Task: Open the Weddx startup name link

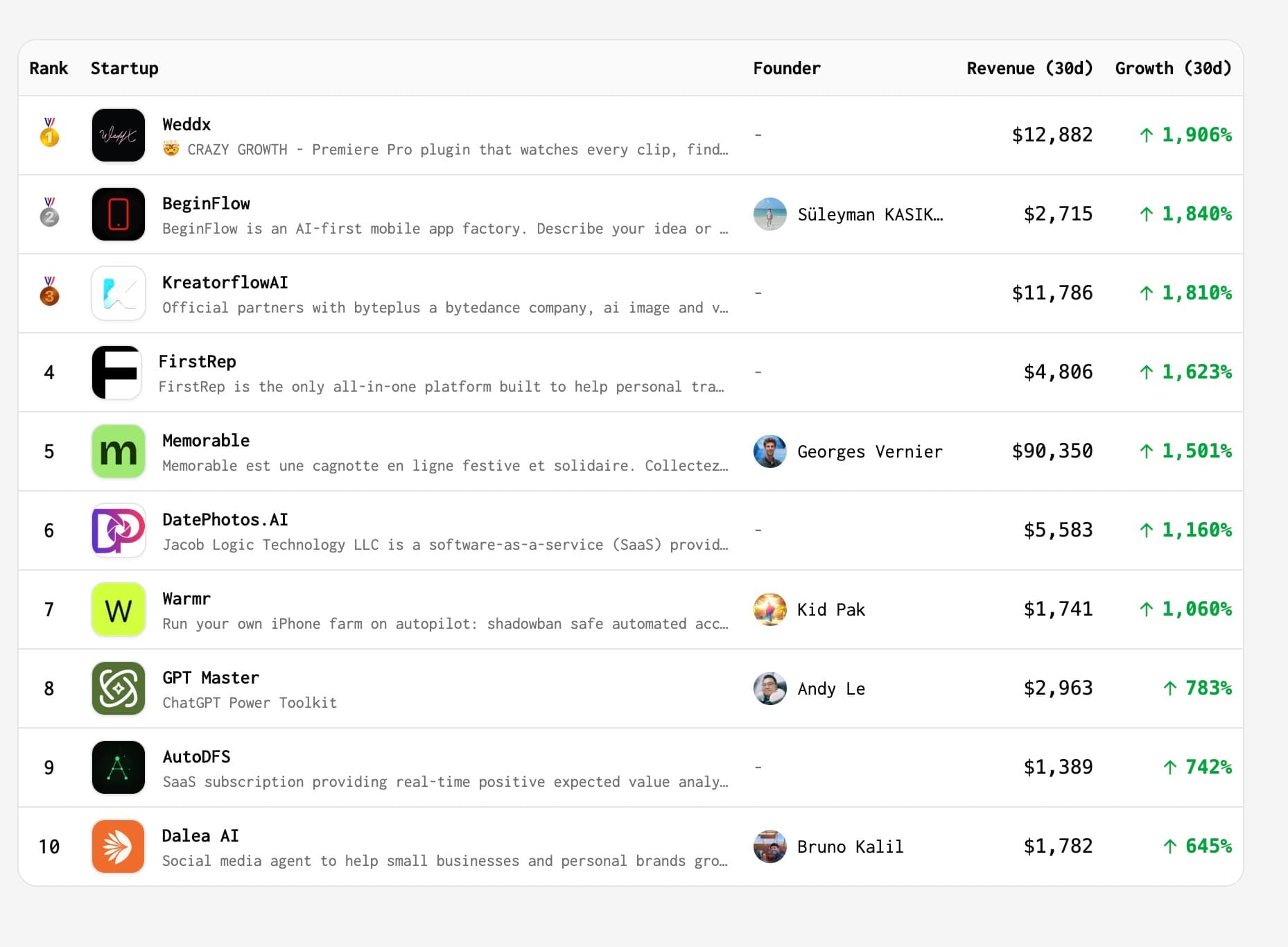Action: (x=186, y=124)
